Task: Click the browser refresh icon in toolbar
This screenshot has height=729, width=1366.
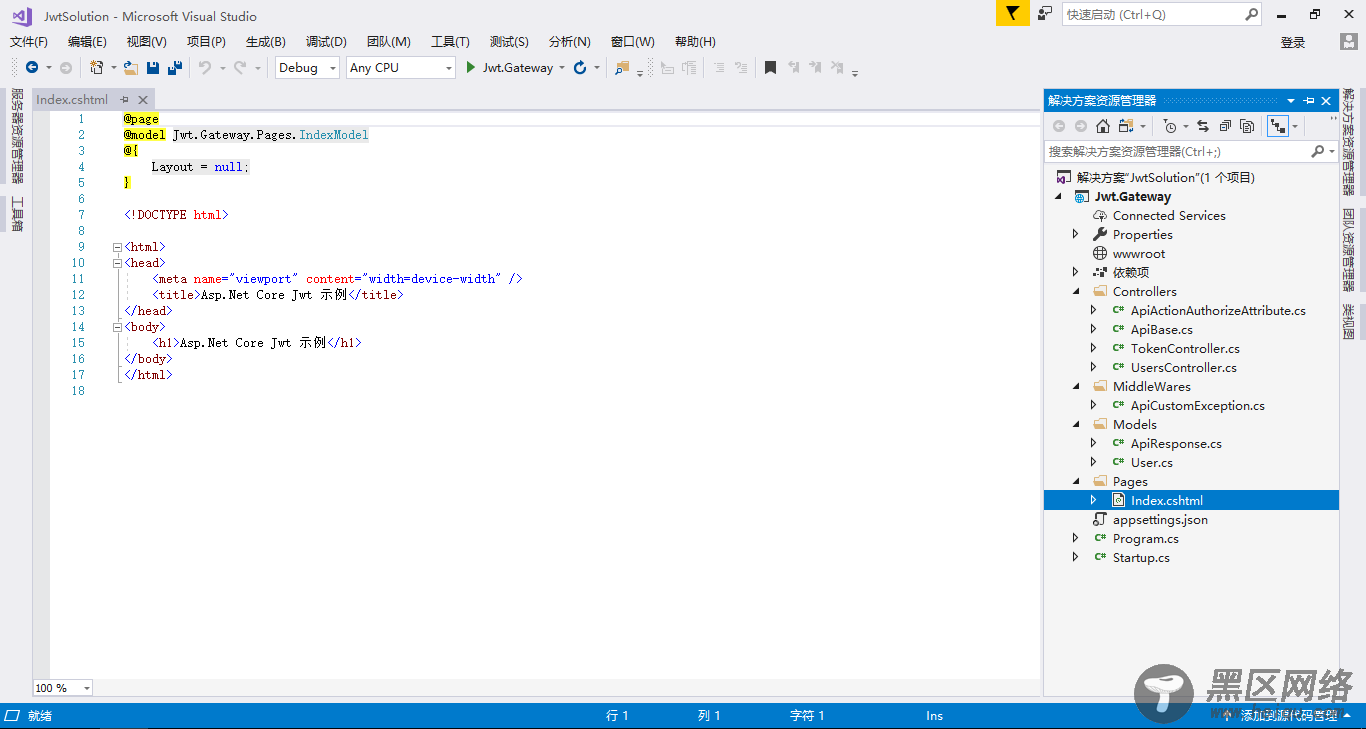Action: (x=580, y=68)
